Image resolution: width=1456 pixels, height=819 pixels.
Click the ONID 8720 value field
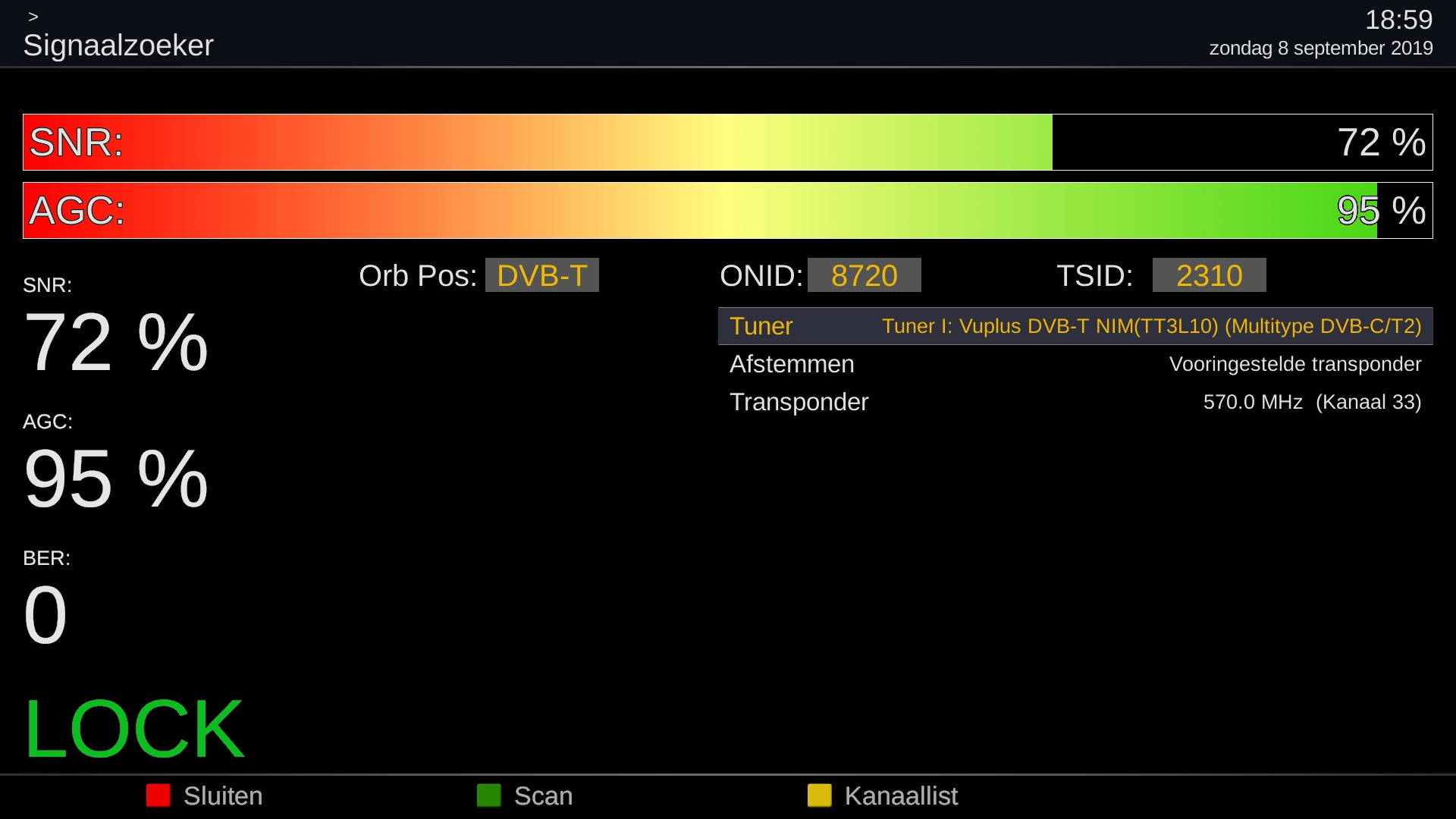coord(864,275)
